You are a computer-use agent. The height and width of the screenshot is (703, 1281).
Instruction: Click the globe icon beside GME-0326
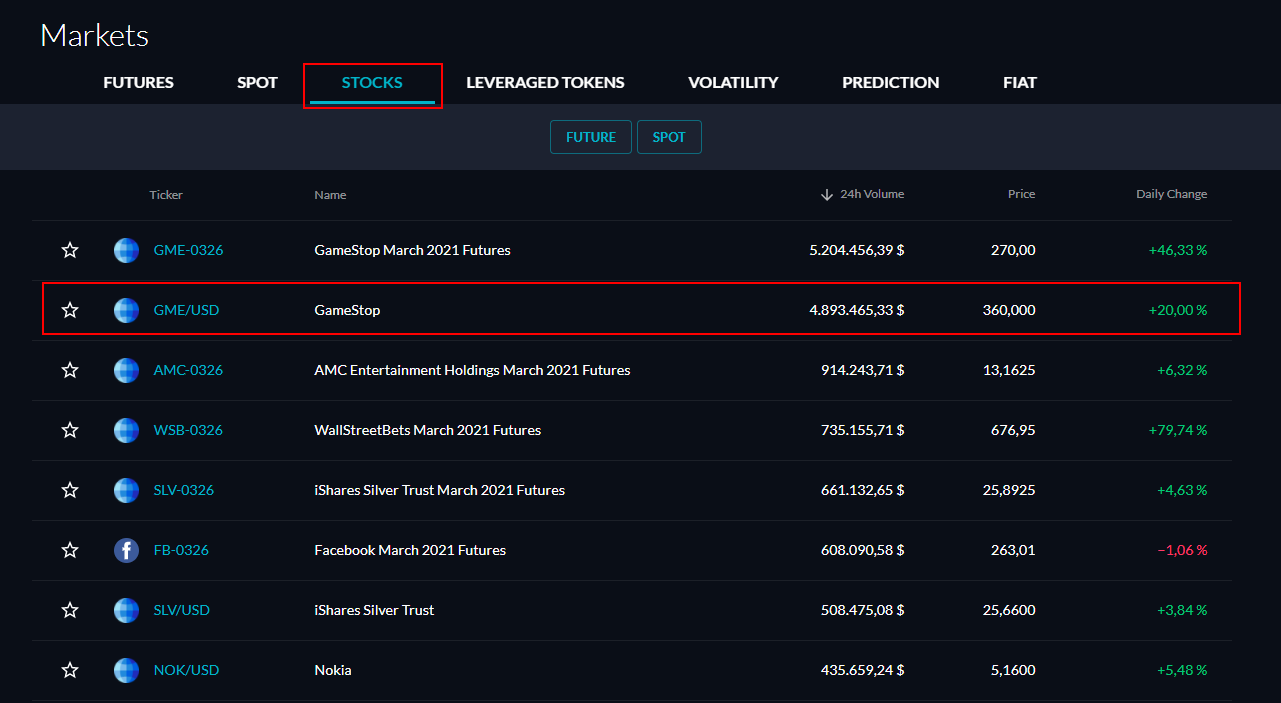pyautogui.click(x=126, y=250)
